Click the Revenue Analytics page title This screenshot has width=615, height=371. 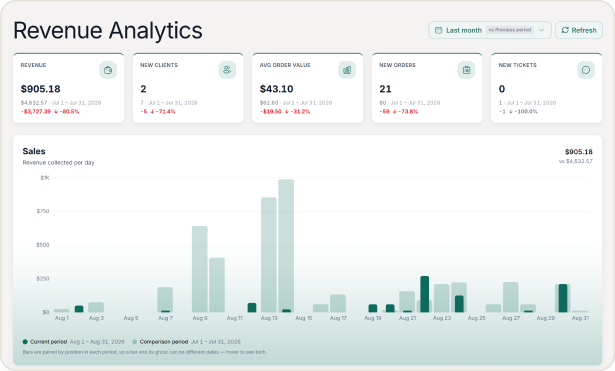tap(108, 31)
